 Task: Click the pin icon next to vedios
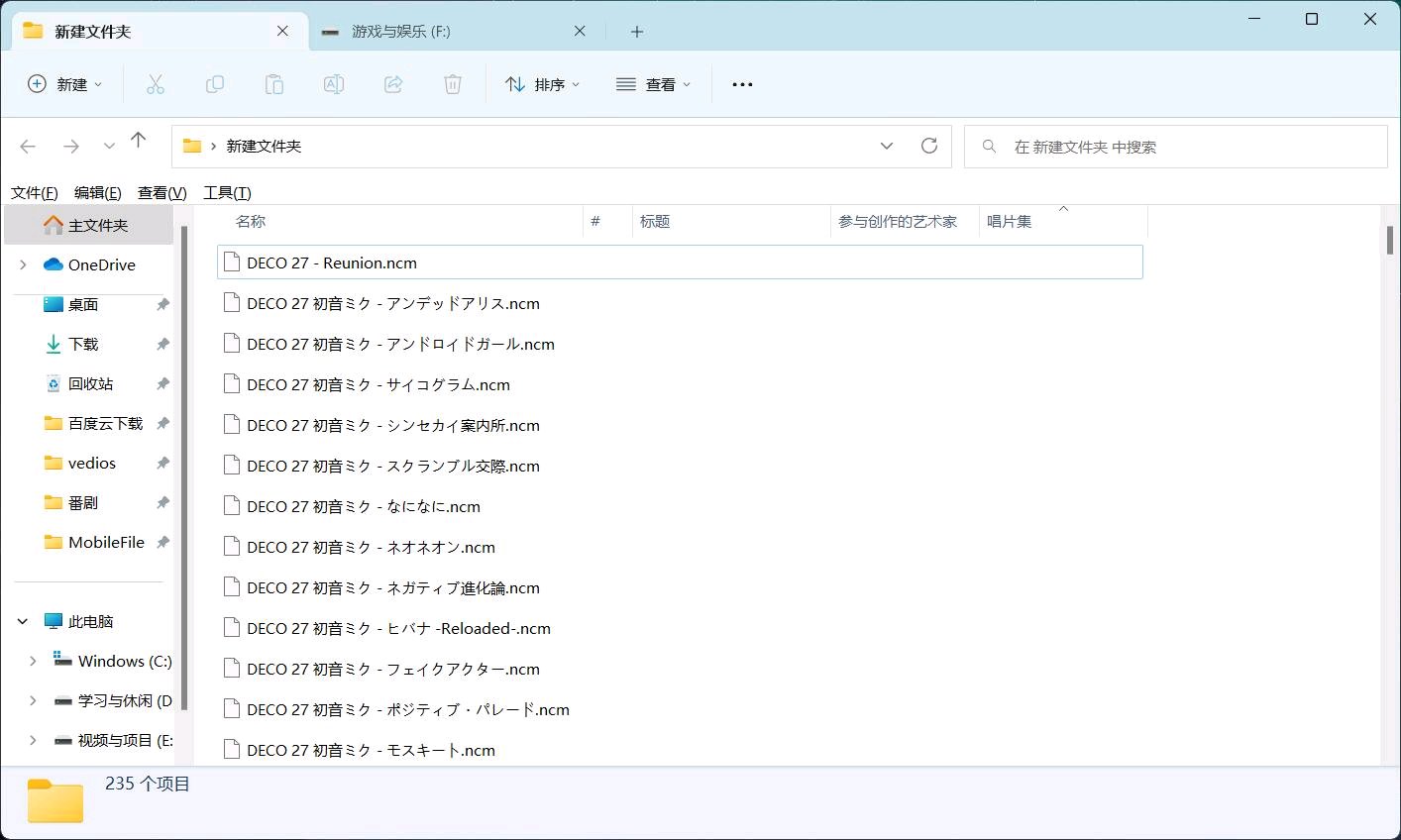point(162,463)
